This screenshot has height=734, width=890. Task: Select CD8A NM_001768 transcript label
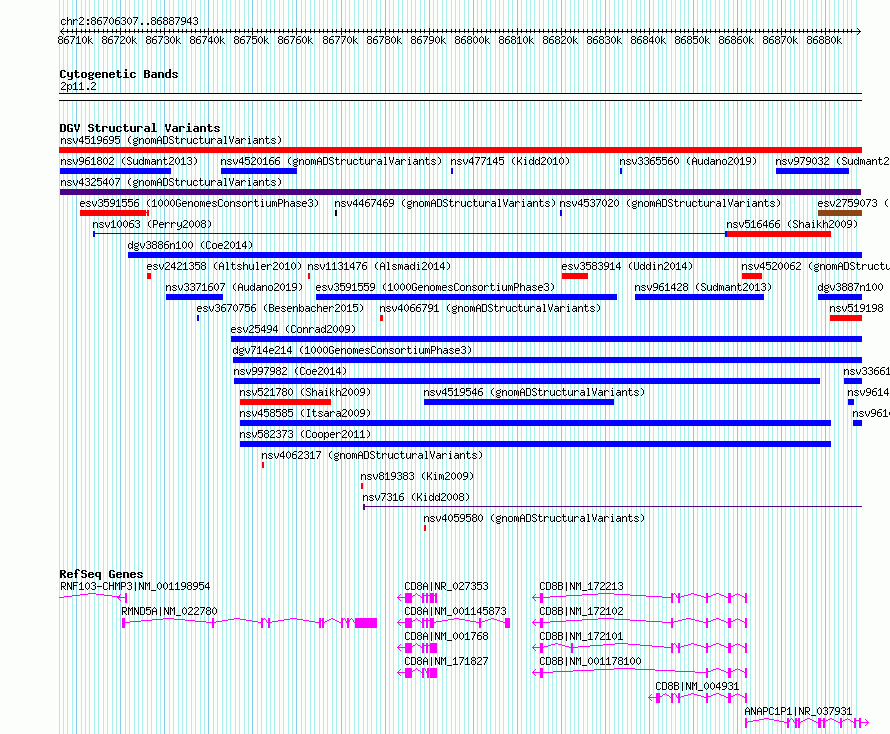[446, 636]
